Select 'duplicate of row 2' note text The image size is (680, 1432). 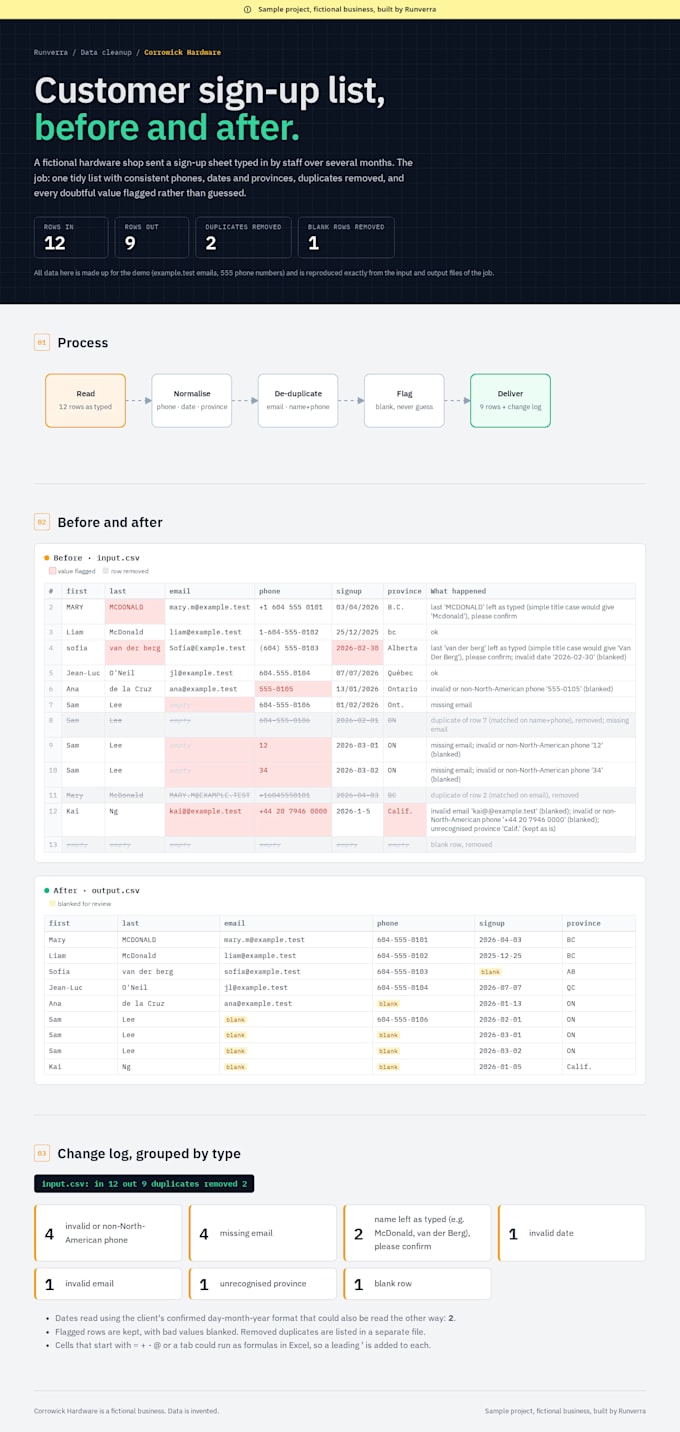click(456, 795)
